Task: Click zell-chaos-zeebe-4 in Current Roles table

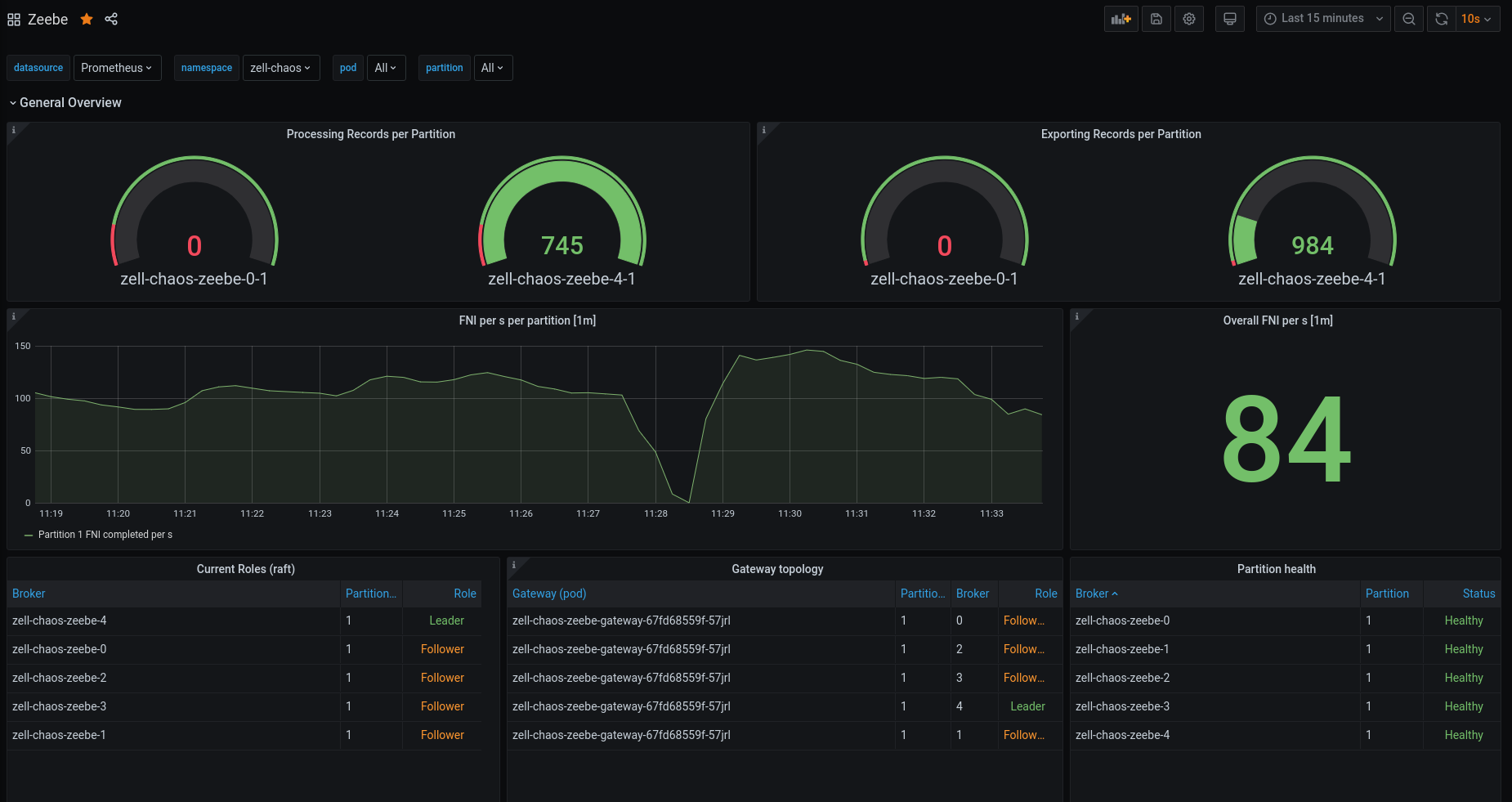Action: 60,621
